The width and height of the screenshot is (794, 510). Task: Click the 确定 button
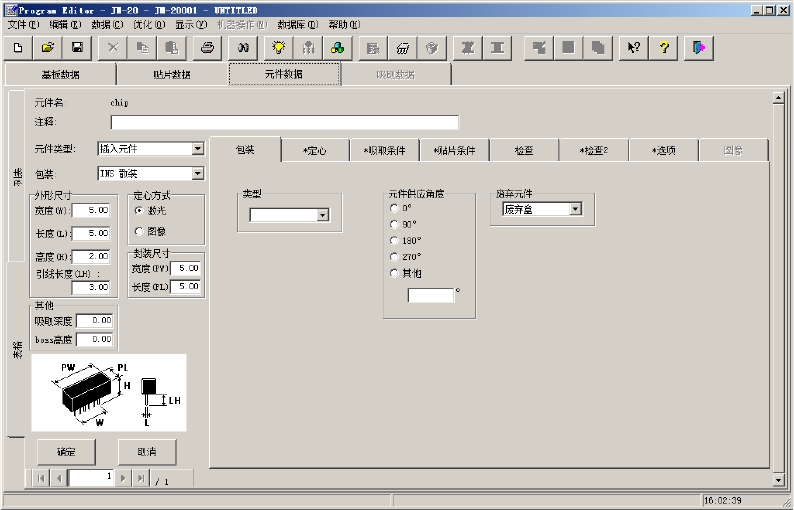tap(66, 451)
